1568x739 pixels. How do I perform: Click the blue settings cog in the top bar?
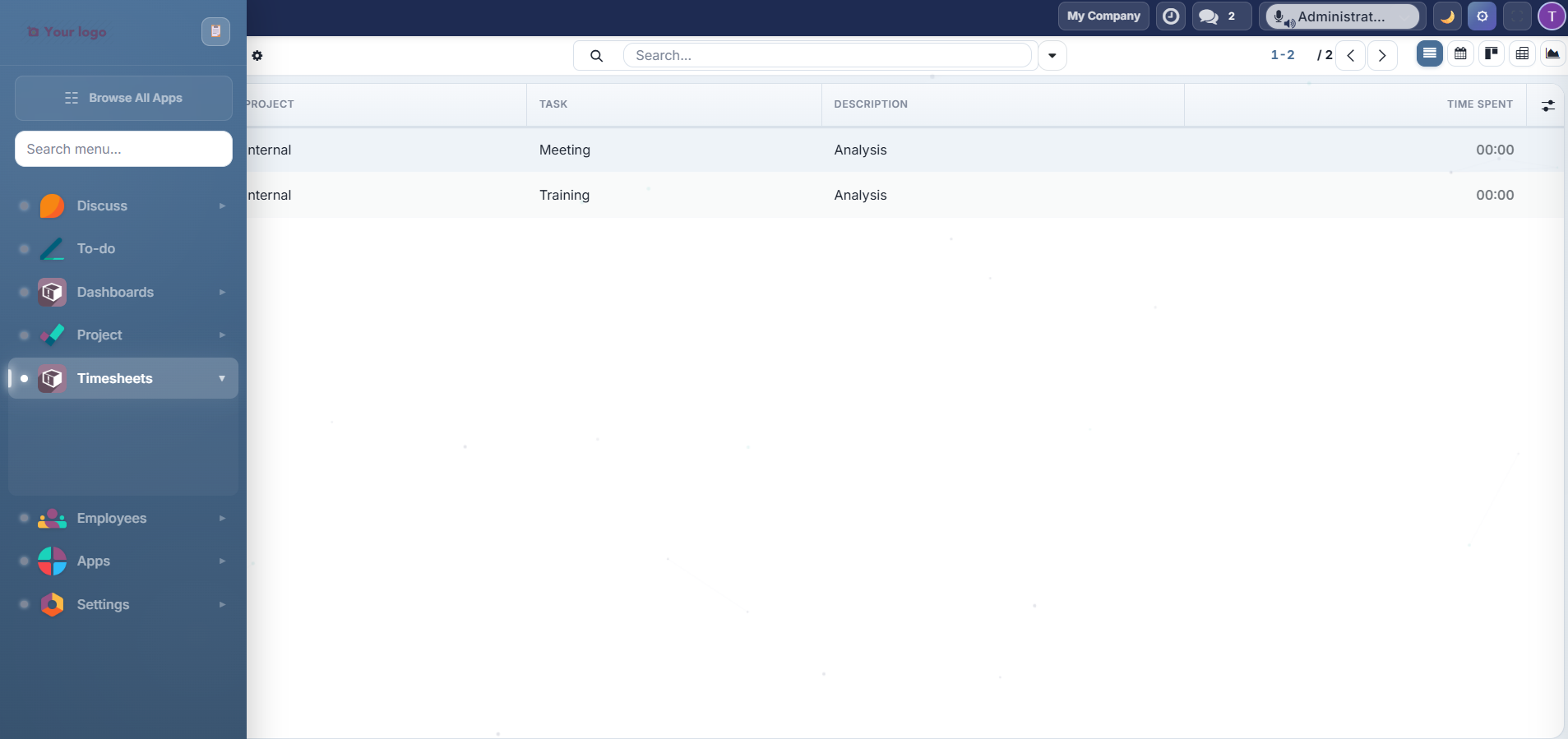click(1482, 16)
